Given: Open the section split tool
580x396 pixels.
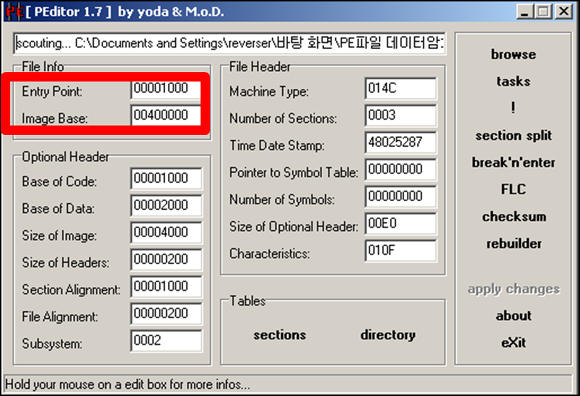Looking at the screenshot, I should (x=513, y=136).
